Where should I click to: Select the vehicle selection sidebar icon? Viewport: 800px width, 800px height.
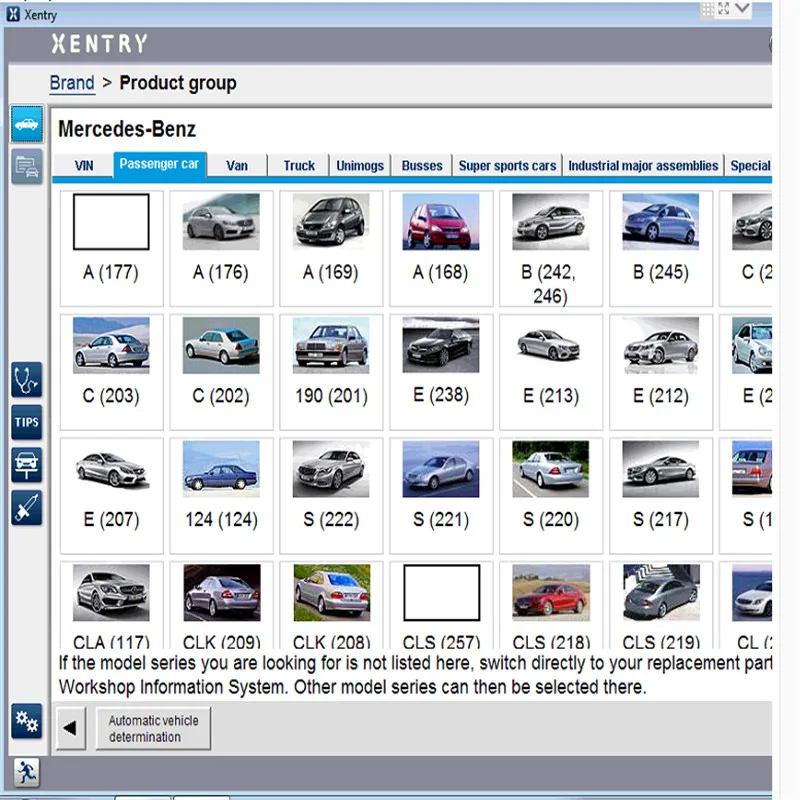click(x=27, y=124)
